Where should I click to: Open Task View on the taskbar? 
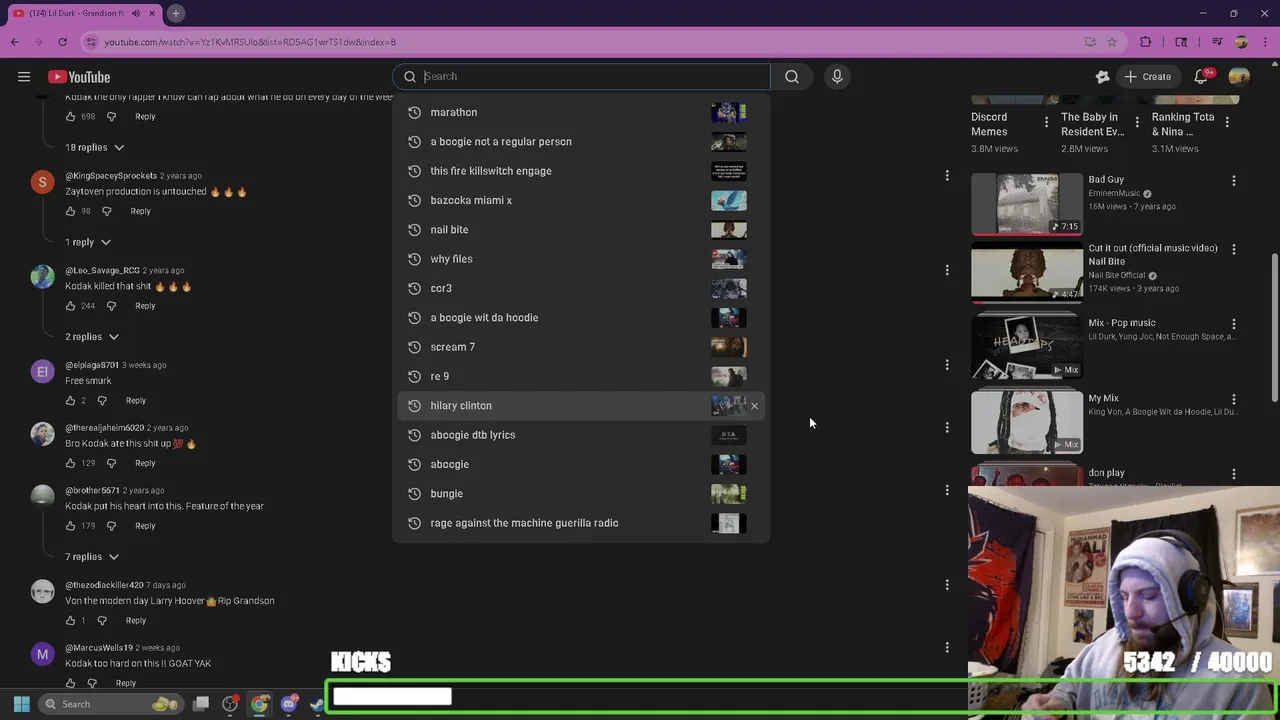tap(200, 704)
